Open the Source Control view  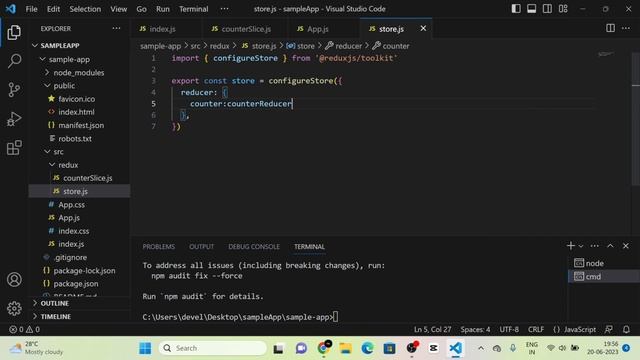(x=14, y=89)
